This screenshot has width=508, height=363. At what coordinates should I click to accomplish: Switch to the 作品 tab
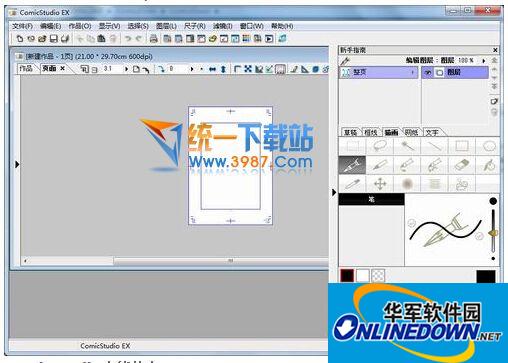pos(26,69)
